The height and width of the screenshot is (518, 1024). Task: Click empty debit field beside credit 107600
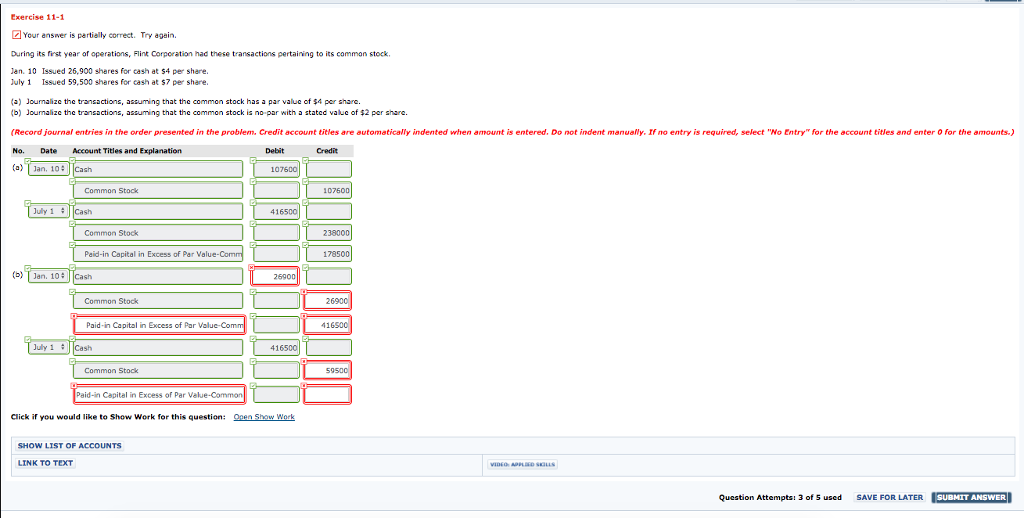tap(277, 191)
